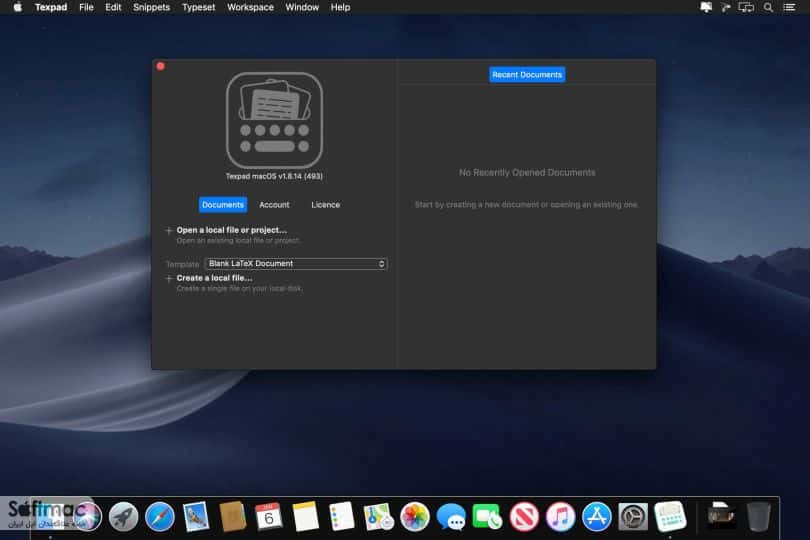The height and width of the screenshot is (540, 810).
Task: Open Safari from the dock
Action: (x=160, y=516)
